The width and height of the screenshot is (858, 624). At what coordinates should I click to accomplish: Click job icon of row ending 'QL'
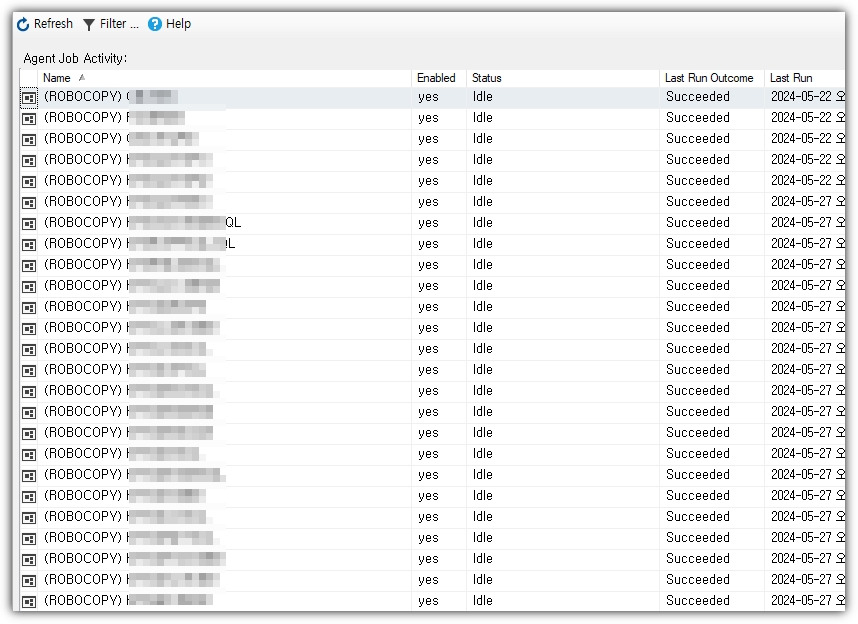(29, 223)
